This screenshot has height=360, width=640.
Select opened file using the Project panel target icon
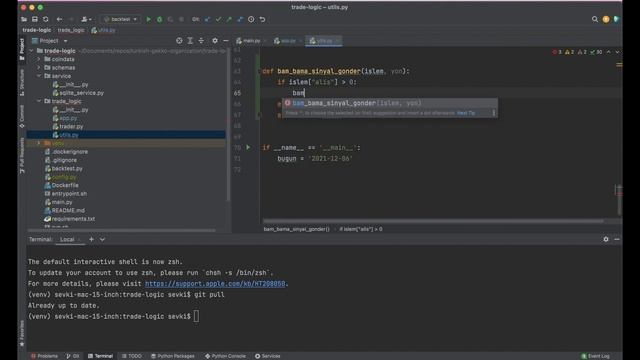coord(179,40)
